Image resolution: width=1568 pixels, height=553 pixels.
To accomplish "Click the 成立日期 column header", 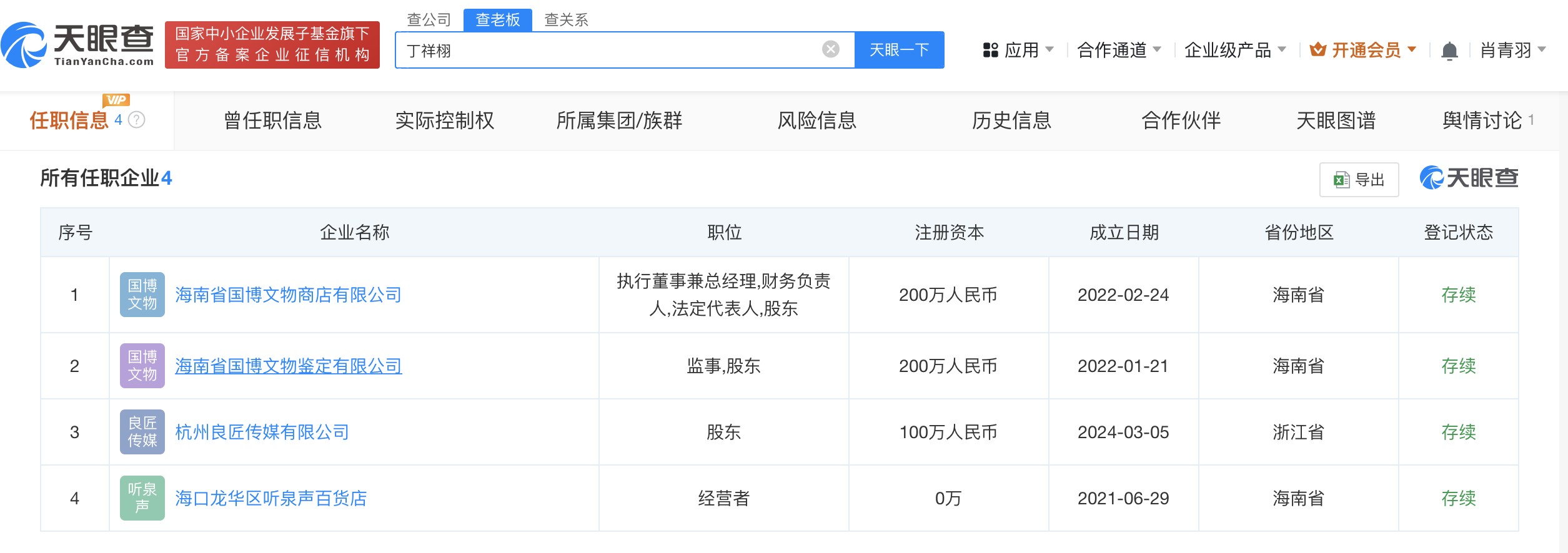I will tap(1124, 232).
